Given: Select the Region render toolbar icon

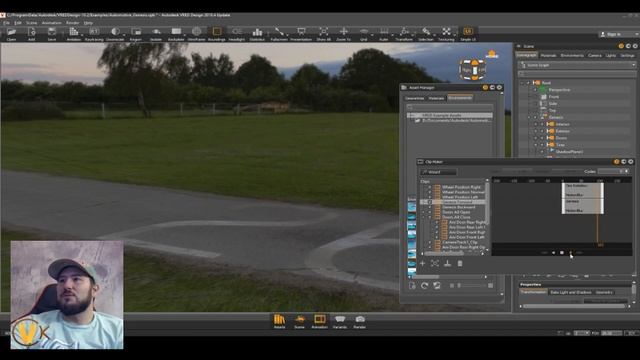Looking at the screenshot, I should [136, 32].
